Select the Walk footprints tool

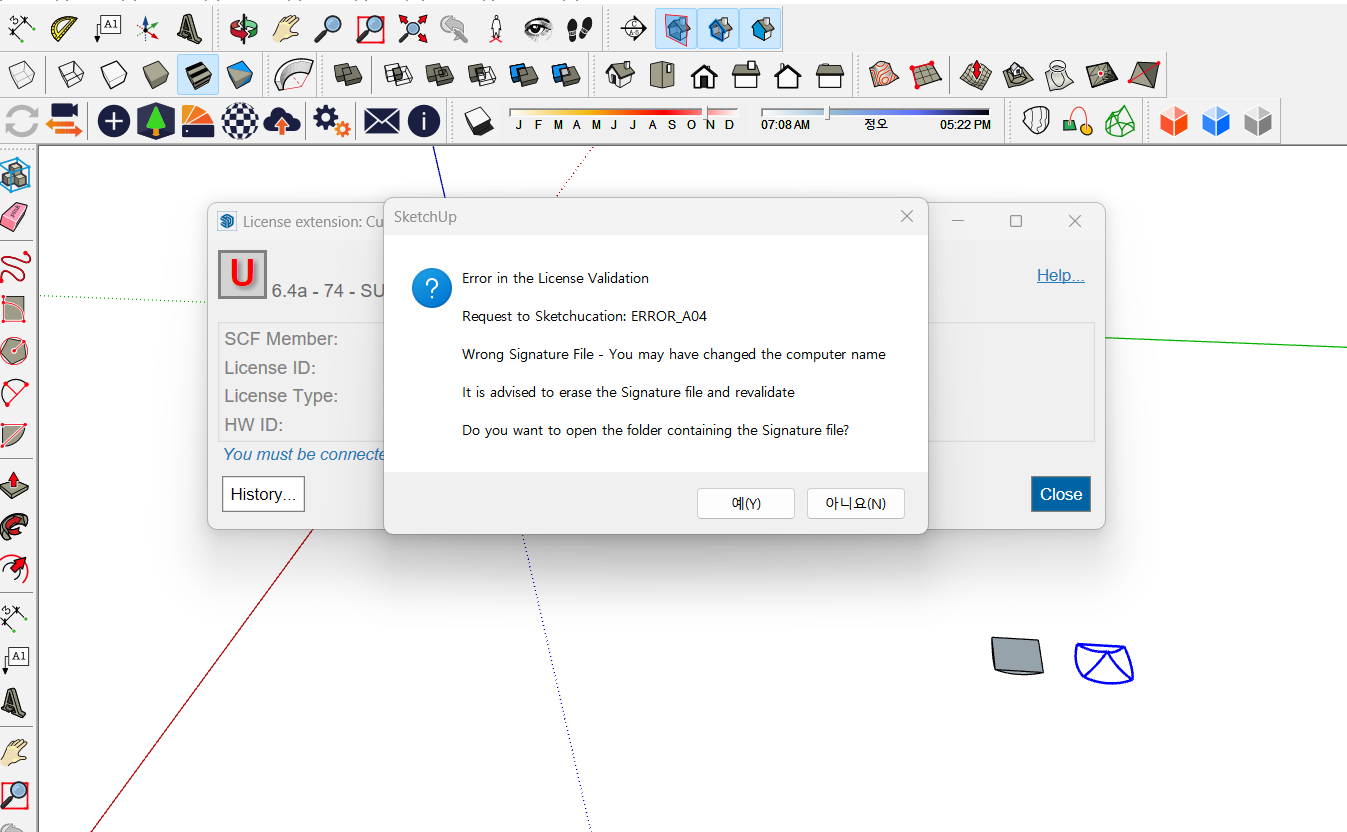pyautogui.click(x=580, y=28)
